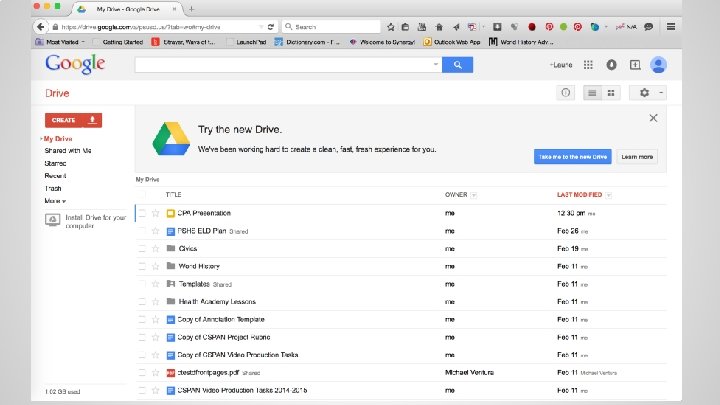720x405 pixels.
Task: Open the Google apps grid
Action: pos(589,65)
